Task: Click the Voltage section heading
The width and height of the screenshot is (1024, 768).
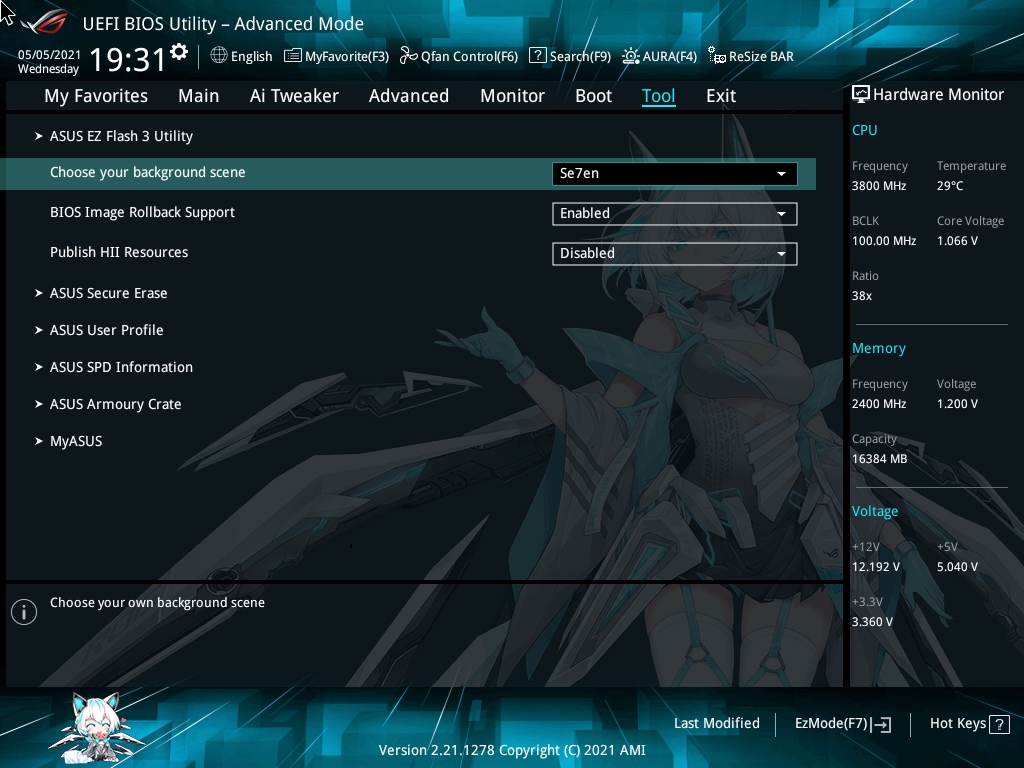Action: point(874,511)
